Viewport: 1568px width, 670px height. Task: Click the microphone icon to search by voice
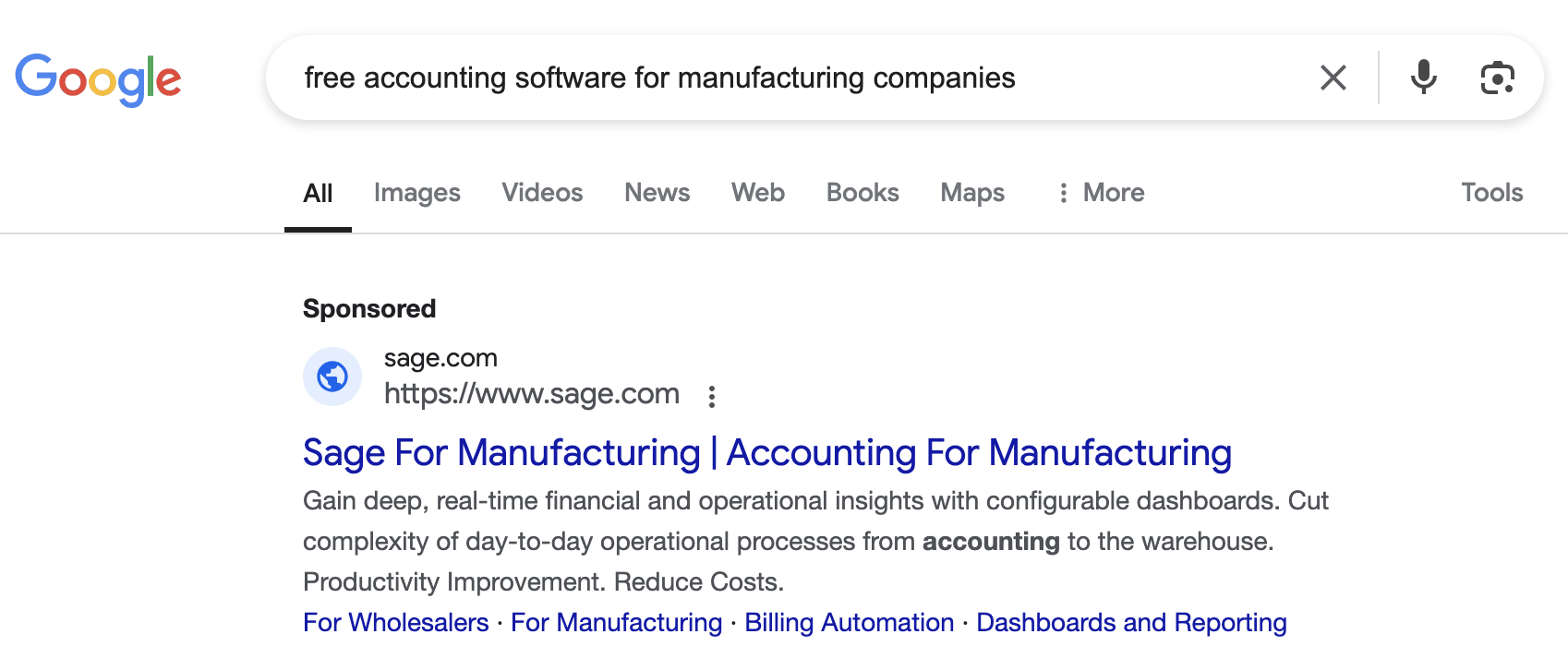point(1423,78)
